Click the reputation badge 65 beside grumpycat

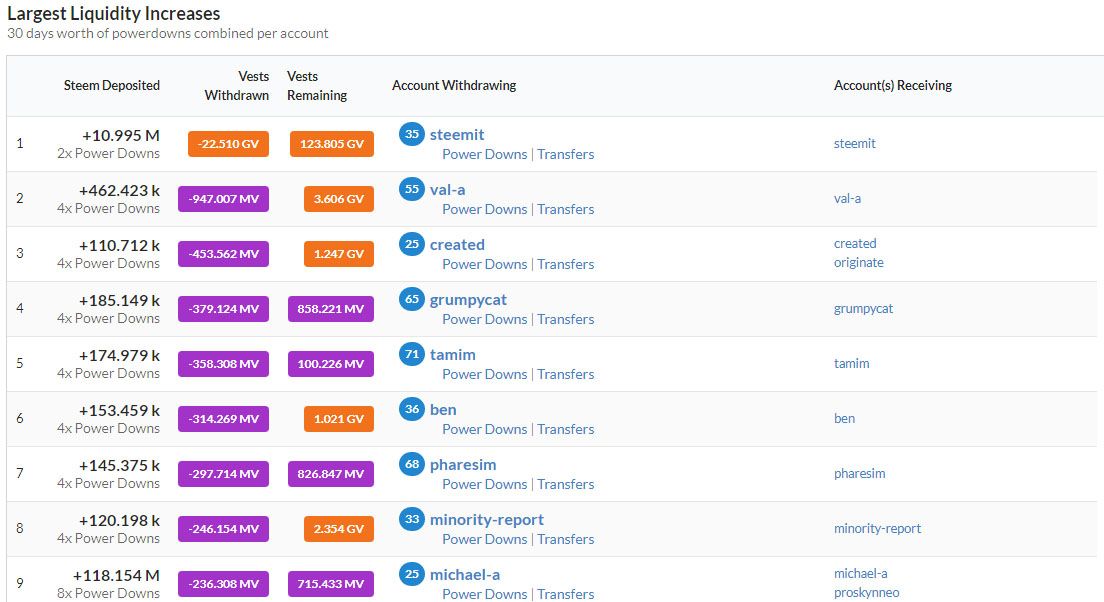click(x=412, y=299)
